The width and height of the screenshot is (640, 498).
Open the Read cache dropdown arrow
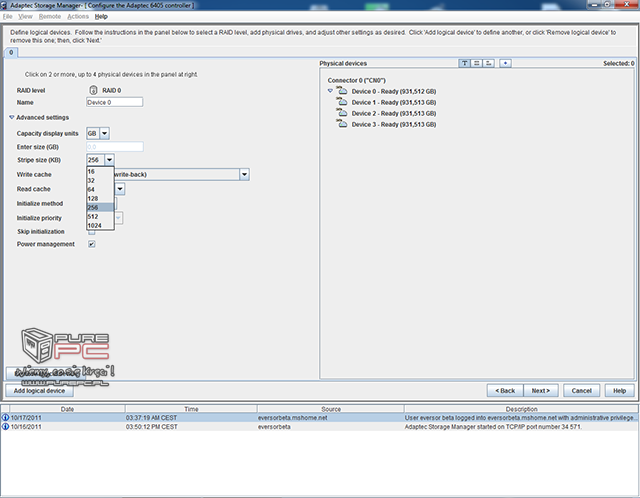coord(120,189)
